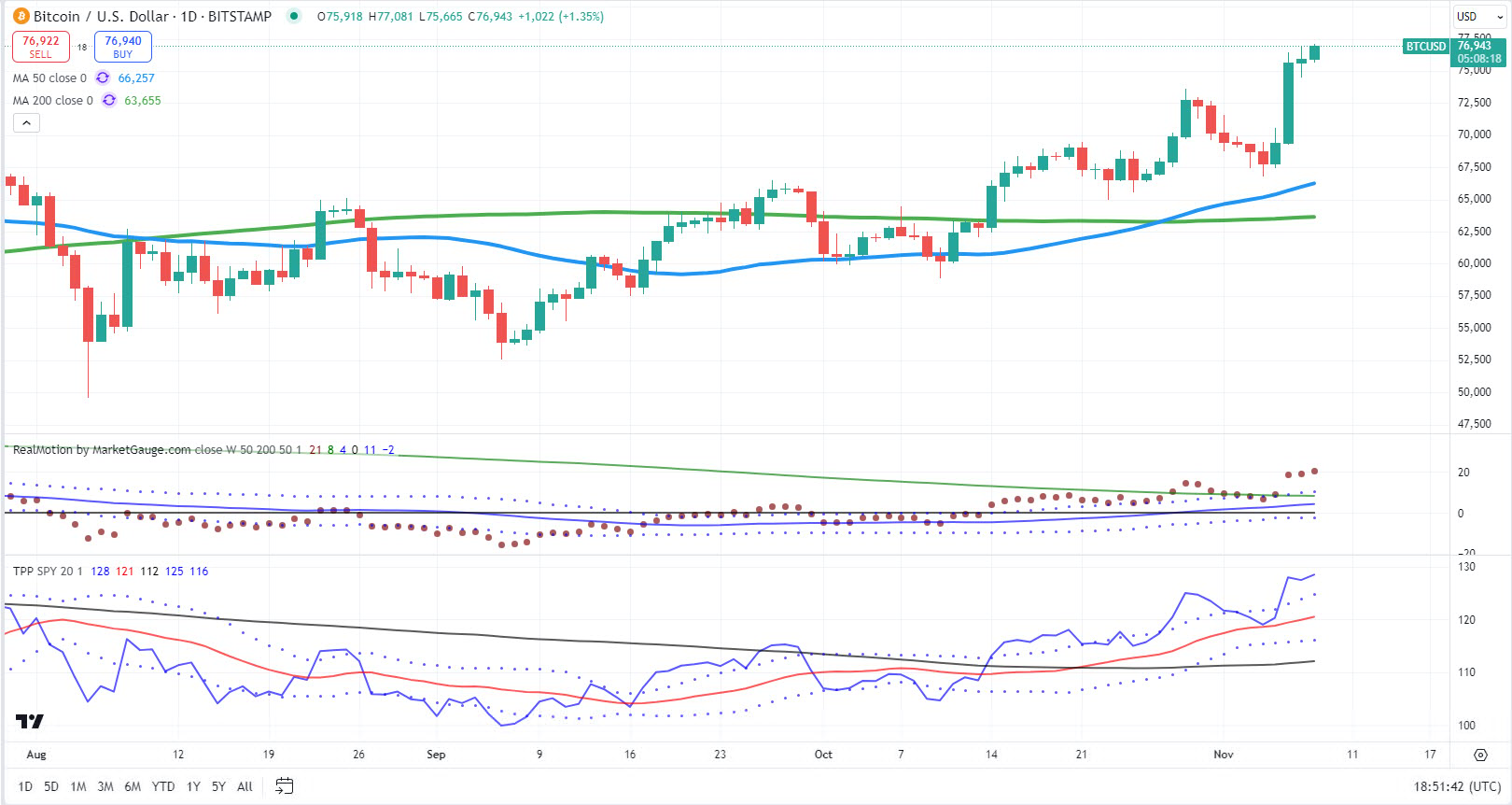Screen dimensions: 1512x805
Task: Select the All time range
Action: (245, 786)
